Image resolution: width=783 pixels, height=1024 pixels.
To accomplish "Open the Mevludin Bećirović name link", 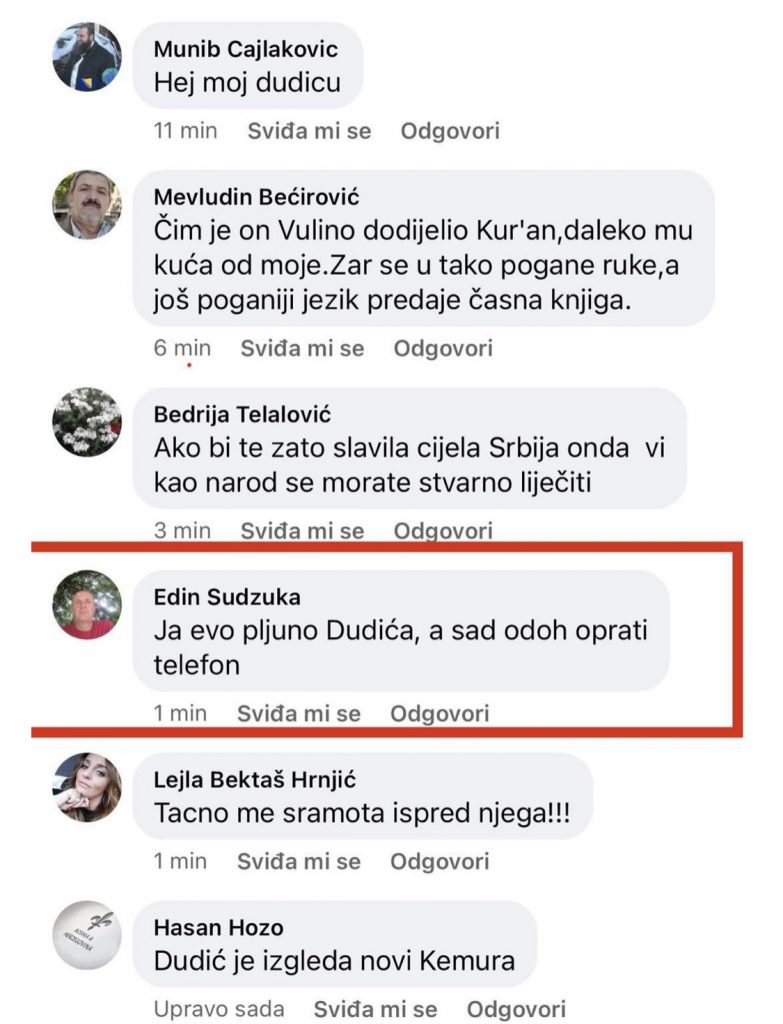I will pyautogui.click(x=255, y=196).
